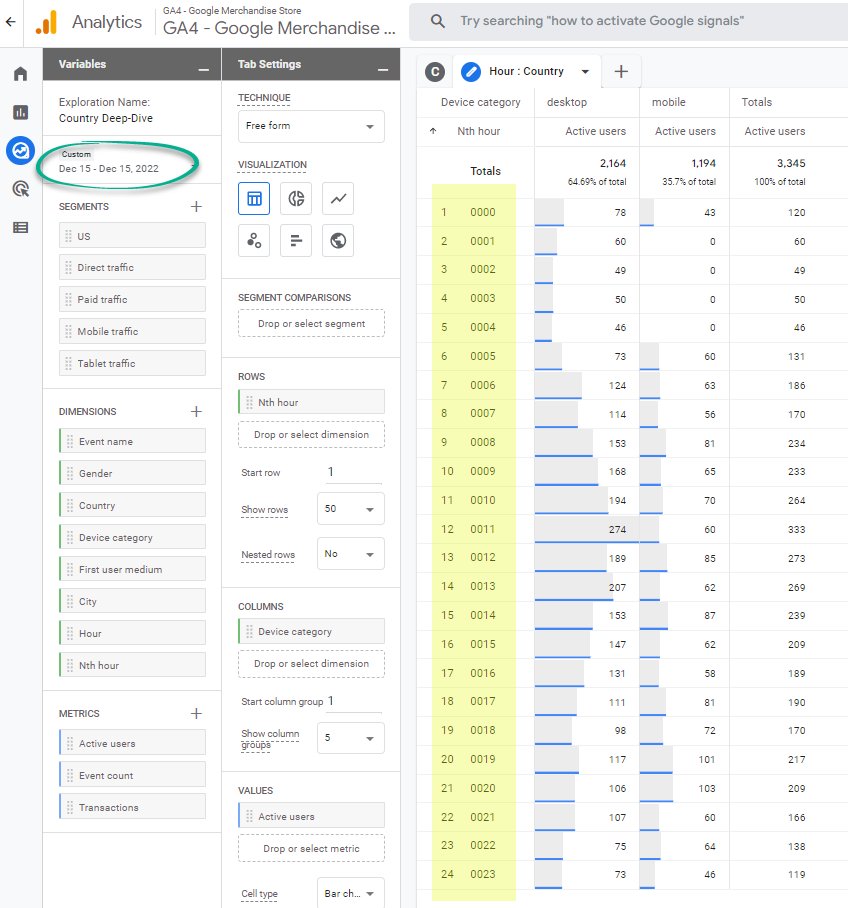Add a new metric with plus

tap(196, 713)
